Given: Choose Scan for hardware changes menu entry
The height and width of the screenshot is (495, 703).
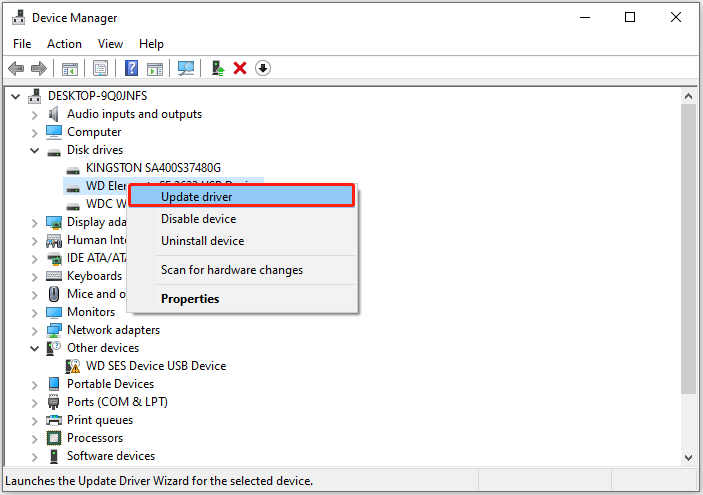Looking at the screenshot, I should pyautogui.click(x=242, y=270).
